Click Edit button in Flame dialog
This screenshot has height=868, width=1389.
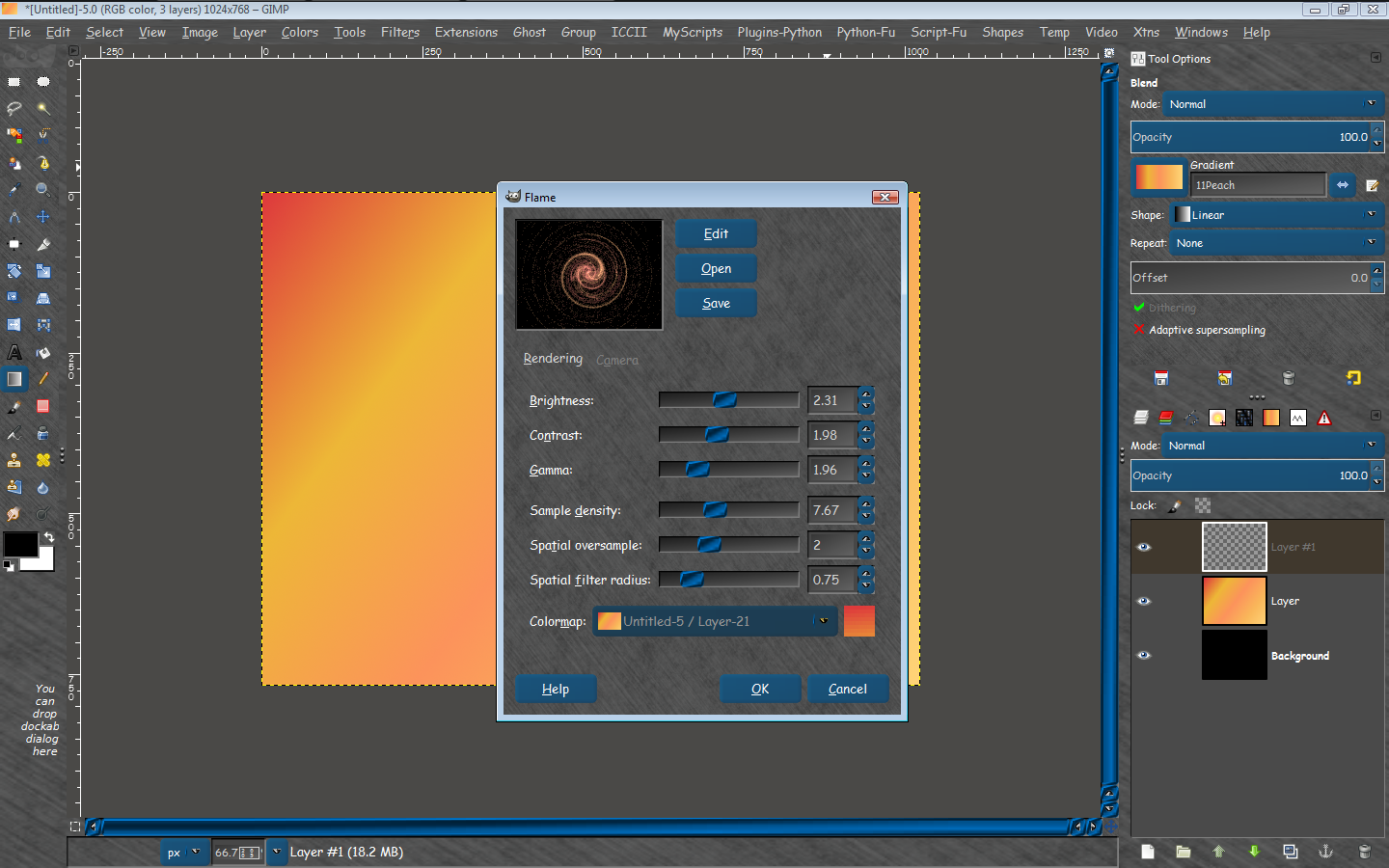(716, 233)
